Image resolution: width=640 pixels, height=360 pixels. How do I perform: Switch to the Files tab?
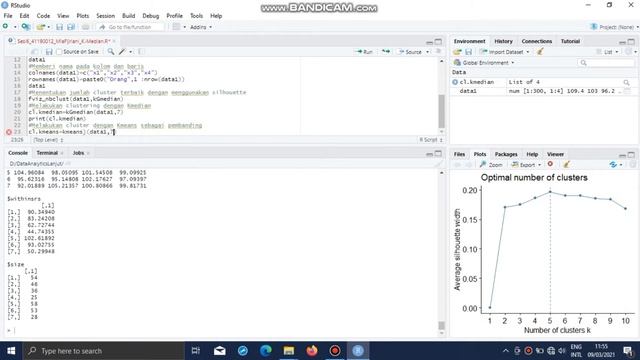[x=459, y=154]
